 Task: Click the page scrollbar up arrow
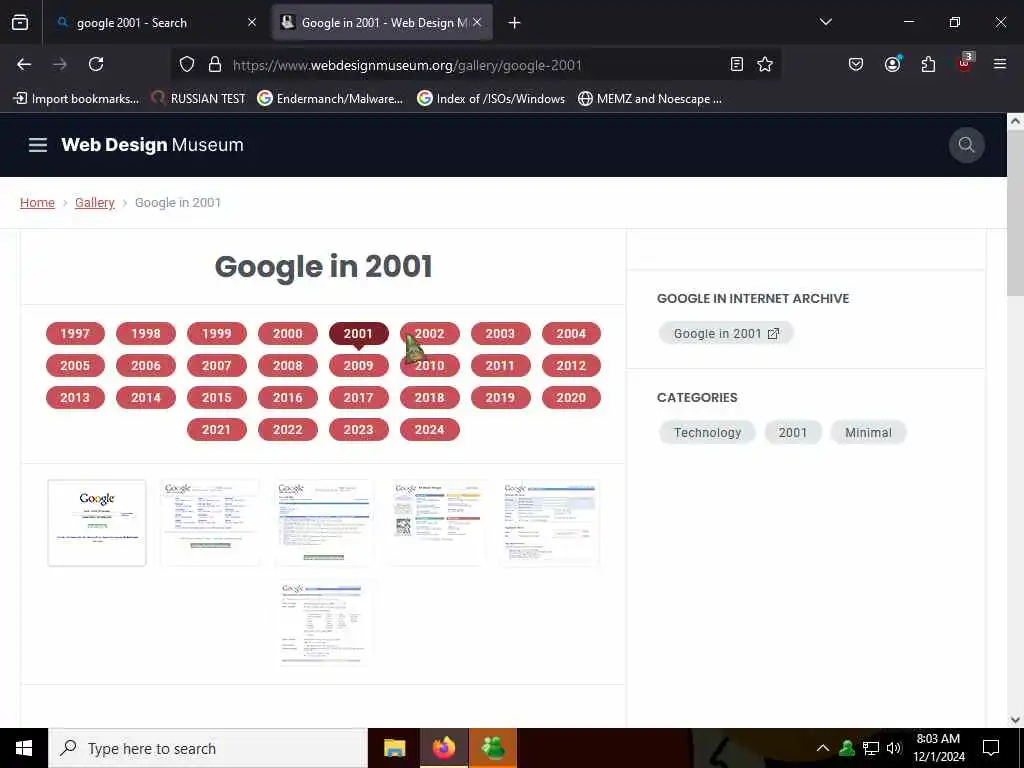point(1015,121)
